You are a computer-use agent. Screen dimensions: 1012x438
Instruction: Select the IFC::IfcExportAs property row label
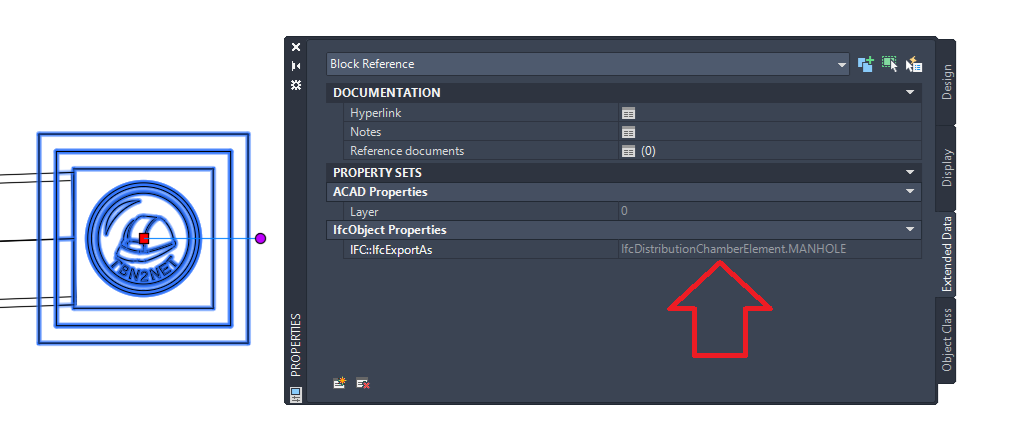click(x=391, y=250)
